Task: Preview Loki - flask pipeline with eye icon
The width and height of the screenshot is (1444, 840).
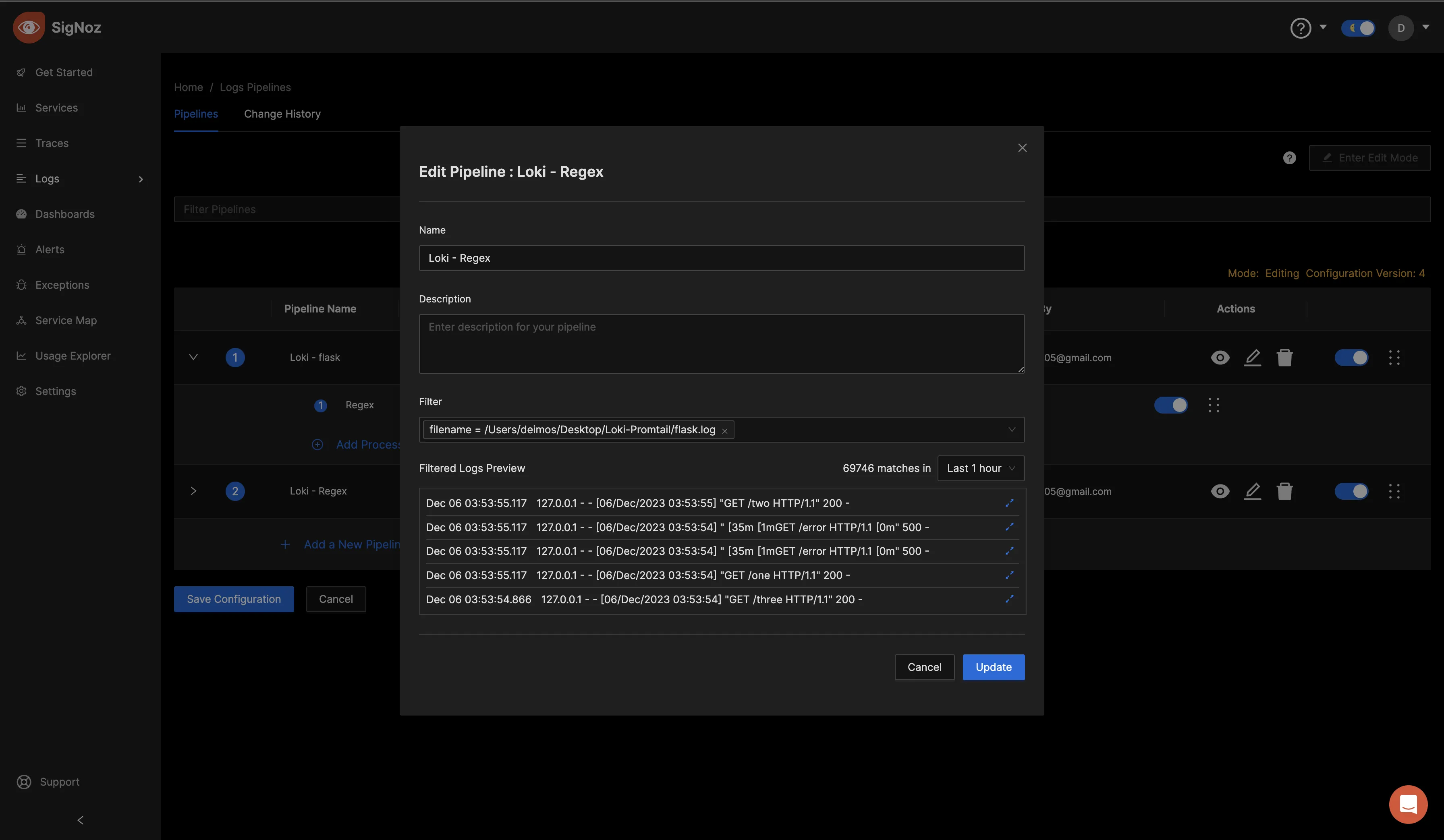Action: pyautogui.click(x=1220, y=357)
